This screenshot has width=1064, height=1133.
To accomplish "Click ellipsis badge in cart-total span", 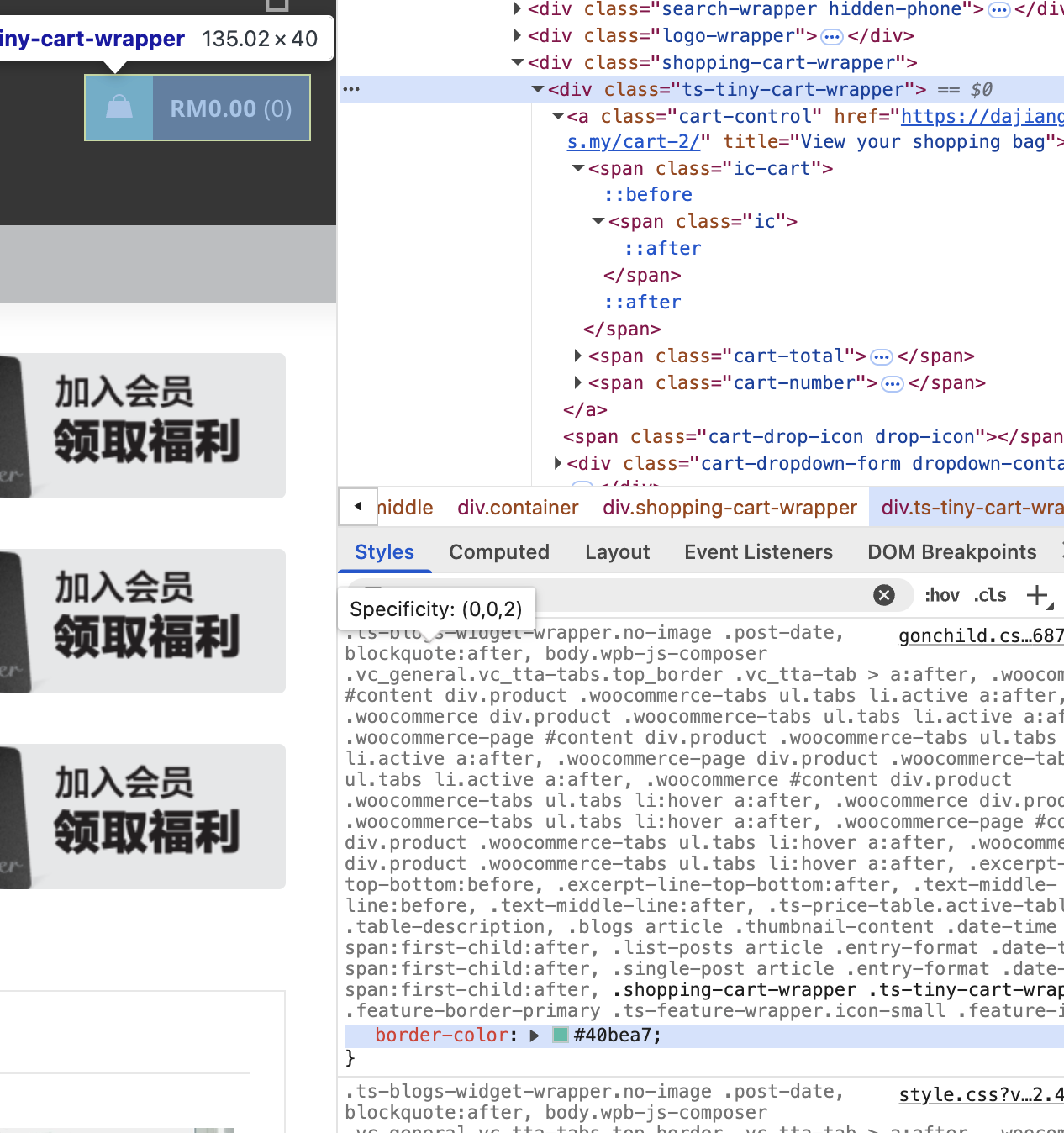I will (881, 356).
